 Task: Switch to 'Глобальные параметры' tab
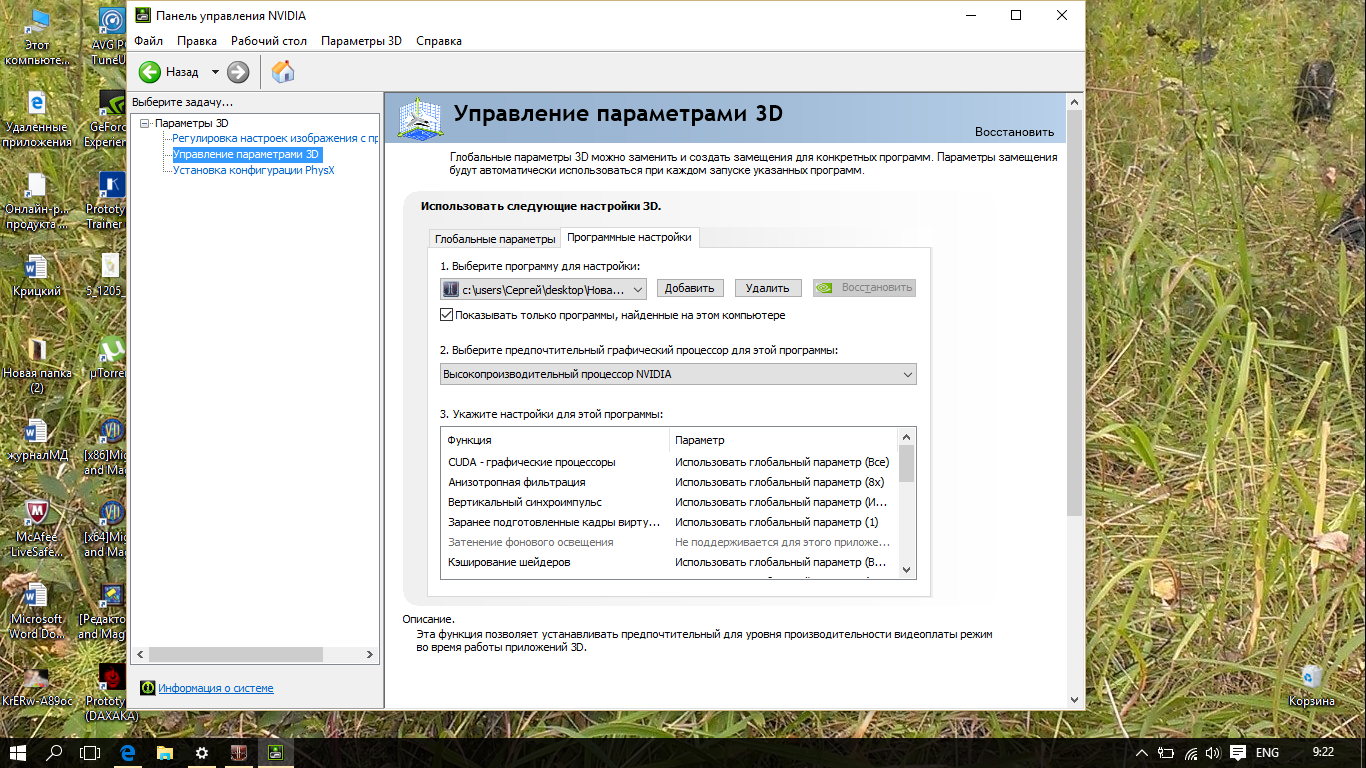pos(494,239)
